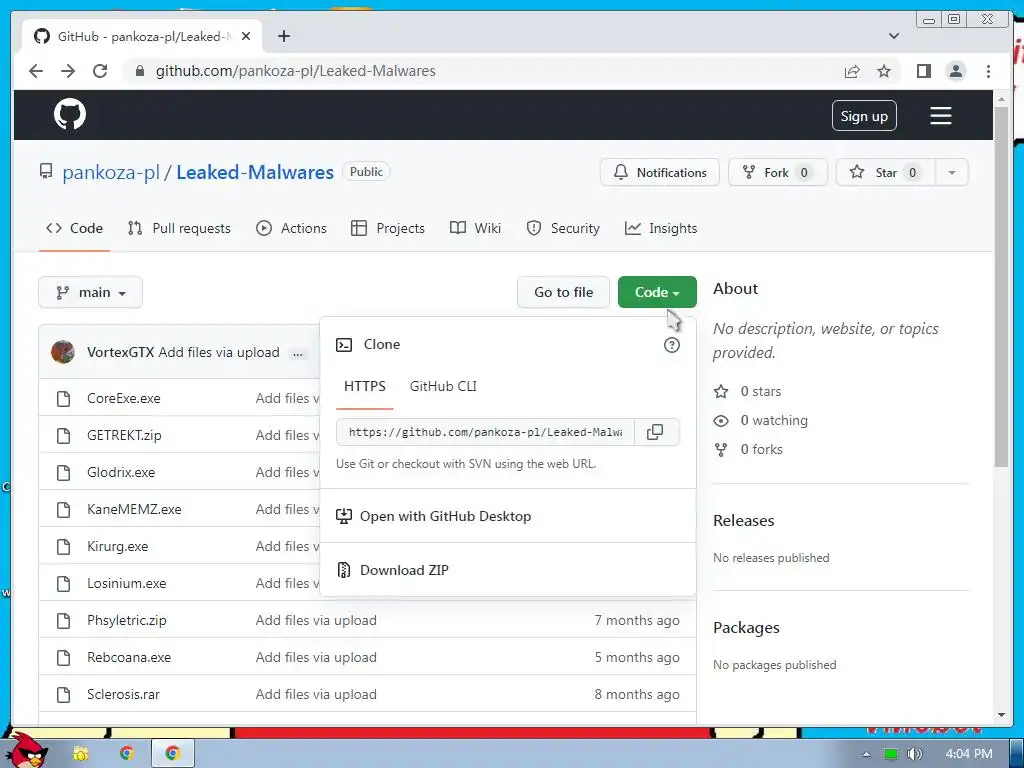Open the Rebcoana.exe file

point(129,657)
